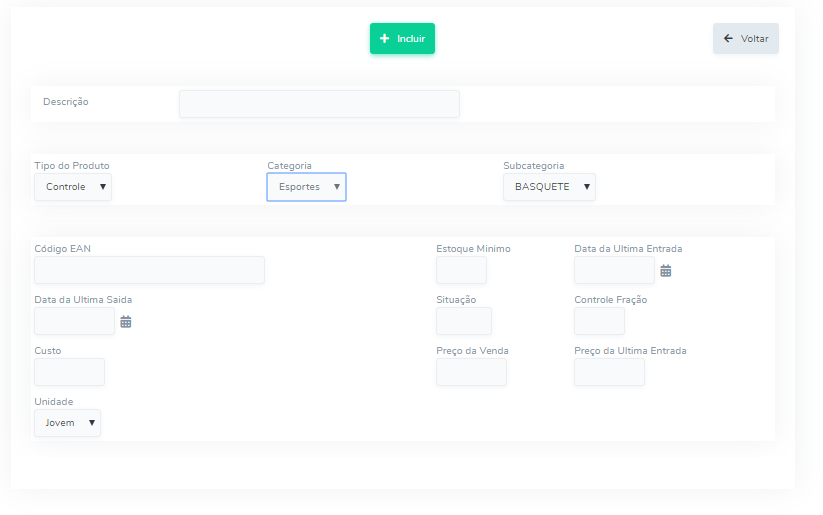Screen dimensions: 823x515
Task: Click the Situação input field
Action: (463, 321)
